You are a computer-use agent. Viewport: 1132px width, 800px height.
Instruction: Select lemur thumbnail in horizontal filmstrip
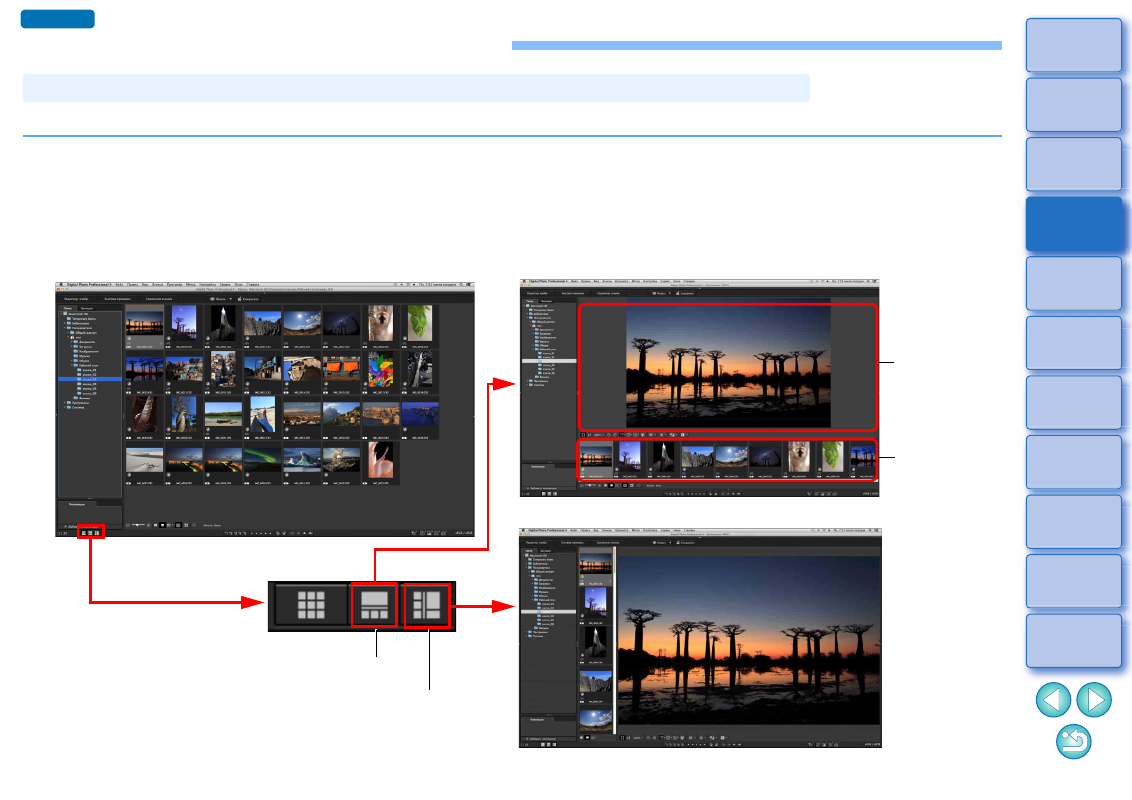(x=798, y=458)
